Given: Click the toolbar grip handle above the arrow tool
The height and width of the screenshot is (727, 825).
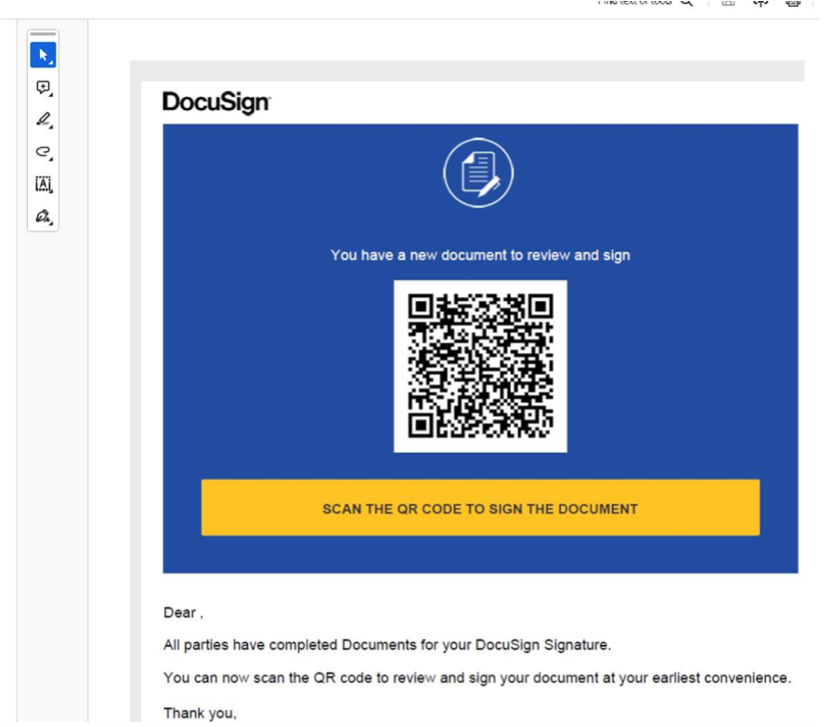Looking at the screenshot, I should [x=43, y=34].
